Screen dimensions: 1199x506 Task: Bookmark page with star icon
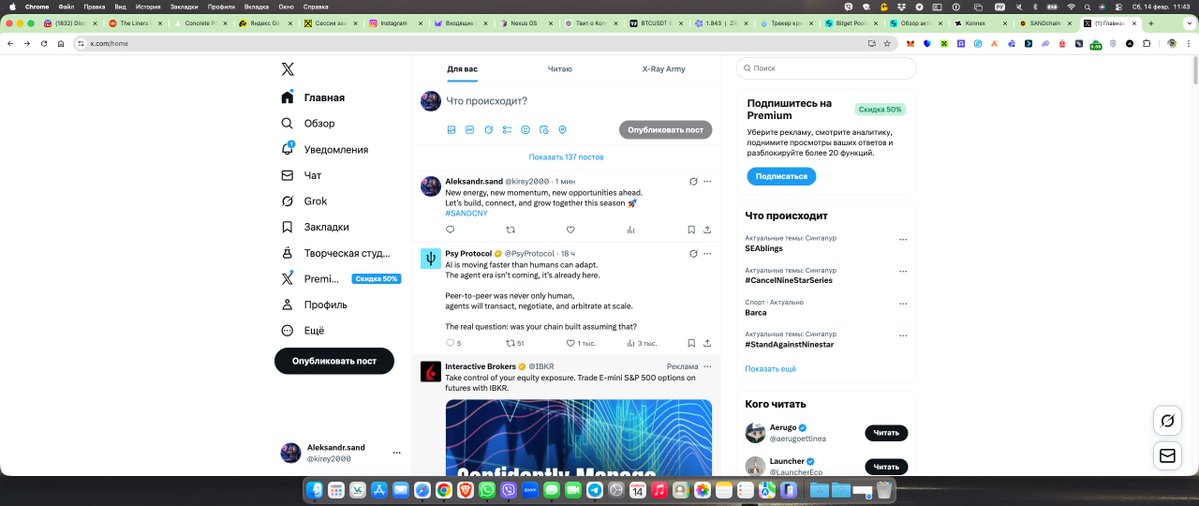click(x=887, y=44)
